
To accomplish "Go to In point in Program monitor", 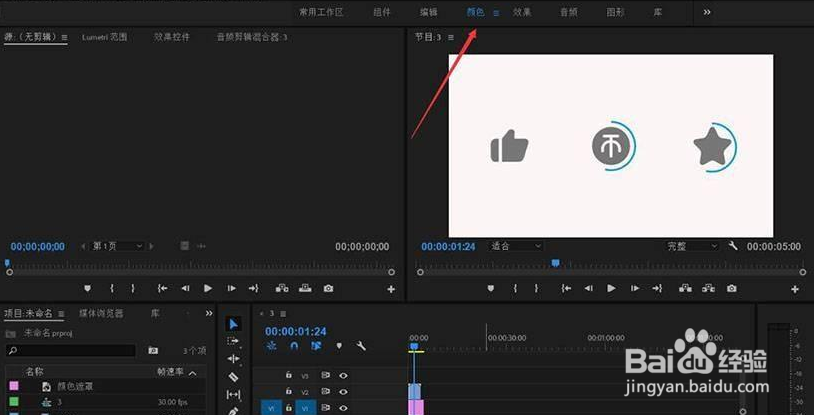I will 566,288.
